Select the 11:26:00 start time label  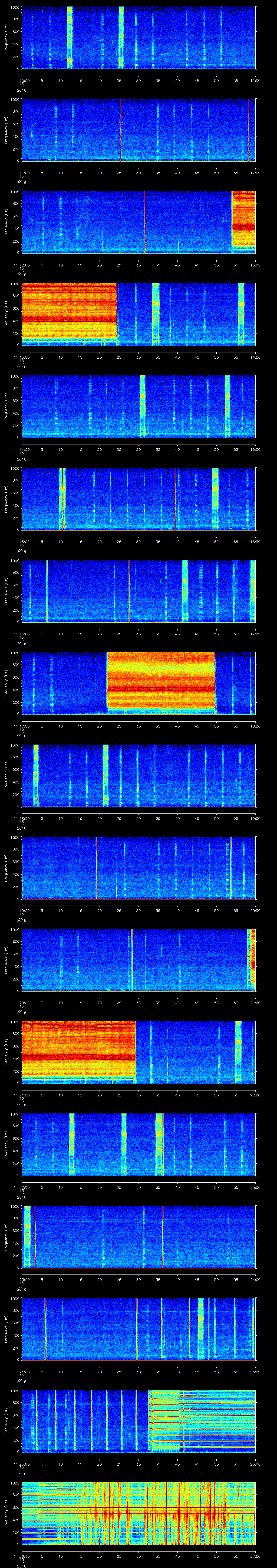[21, 1556]
